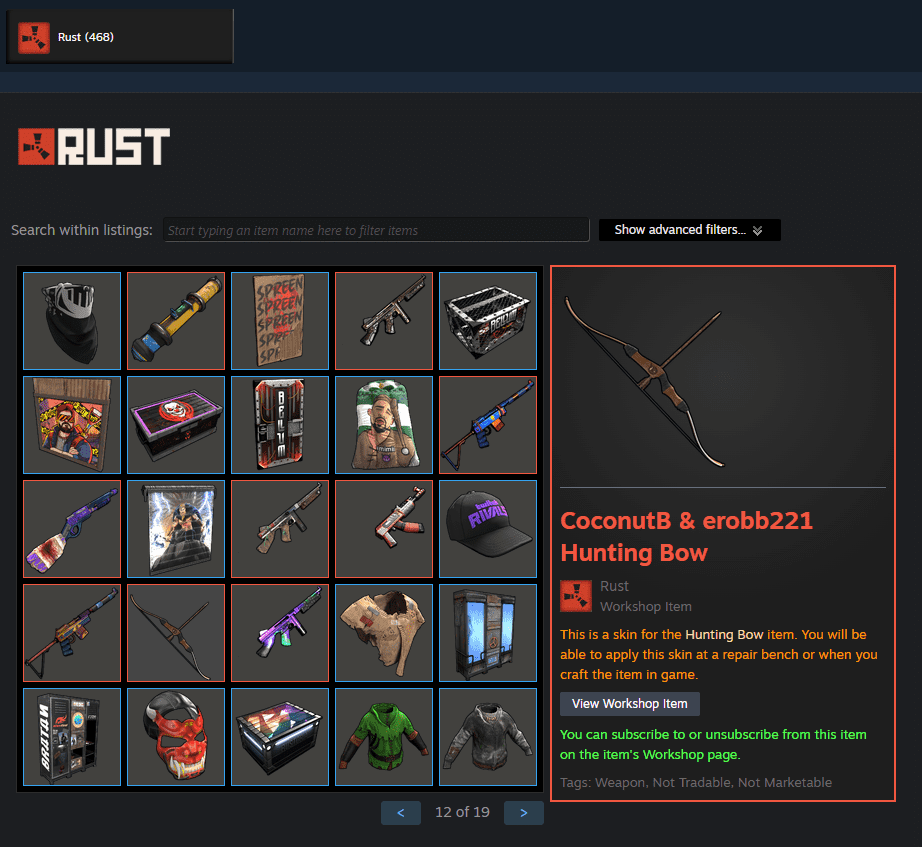Go to the next inventory page
The width and height of the screenshot is (922, 847).
coord(523,813)
